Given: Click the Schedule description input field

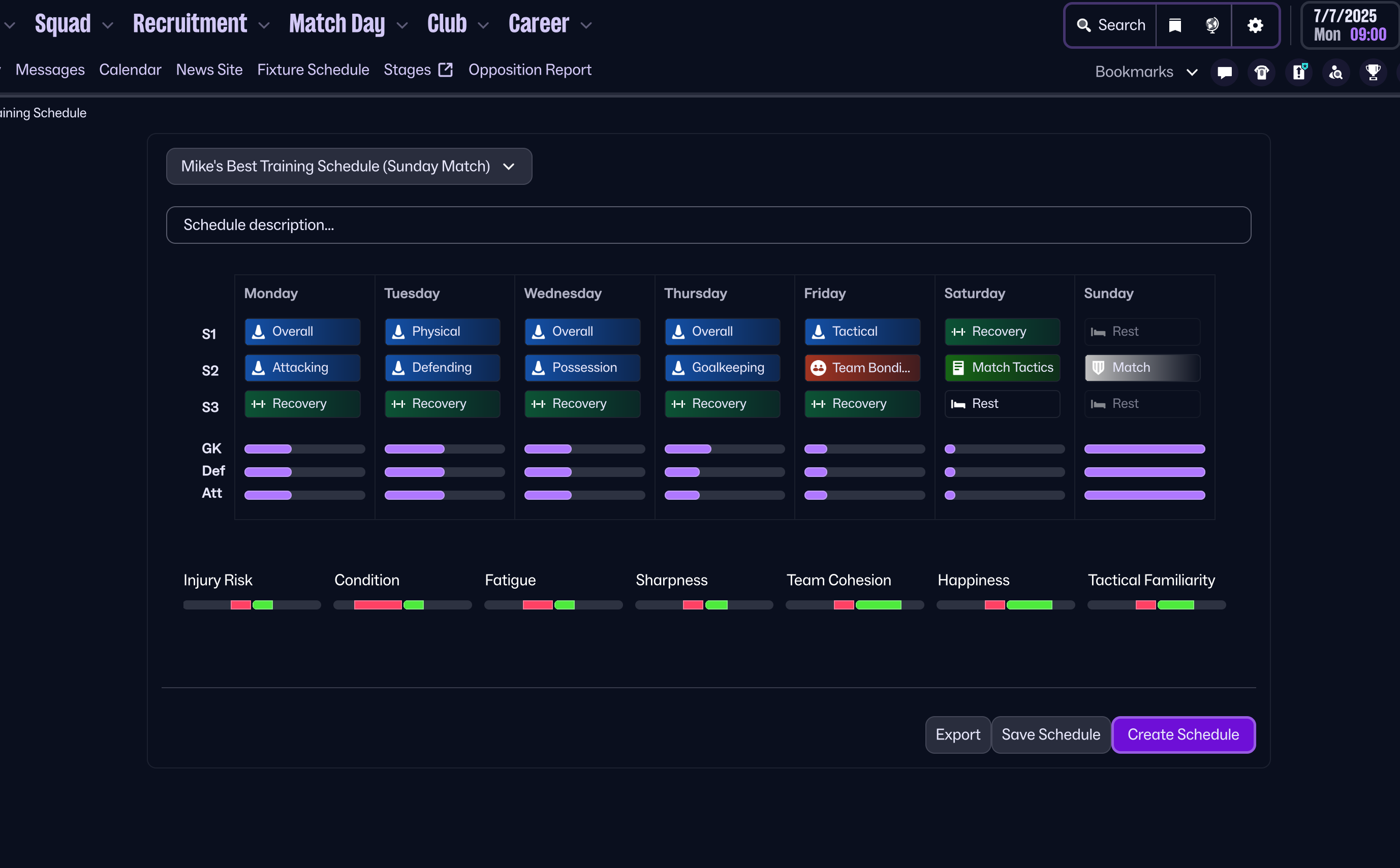Looking at the screenshot, I should pyautogui.click(x=708, y=225).
